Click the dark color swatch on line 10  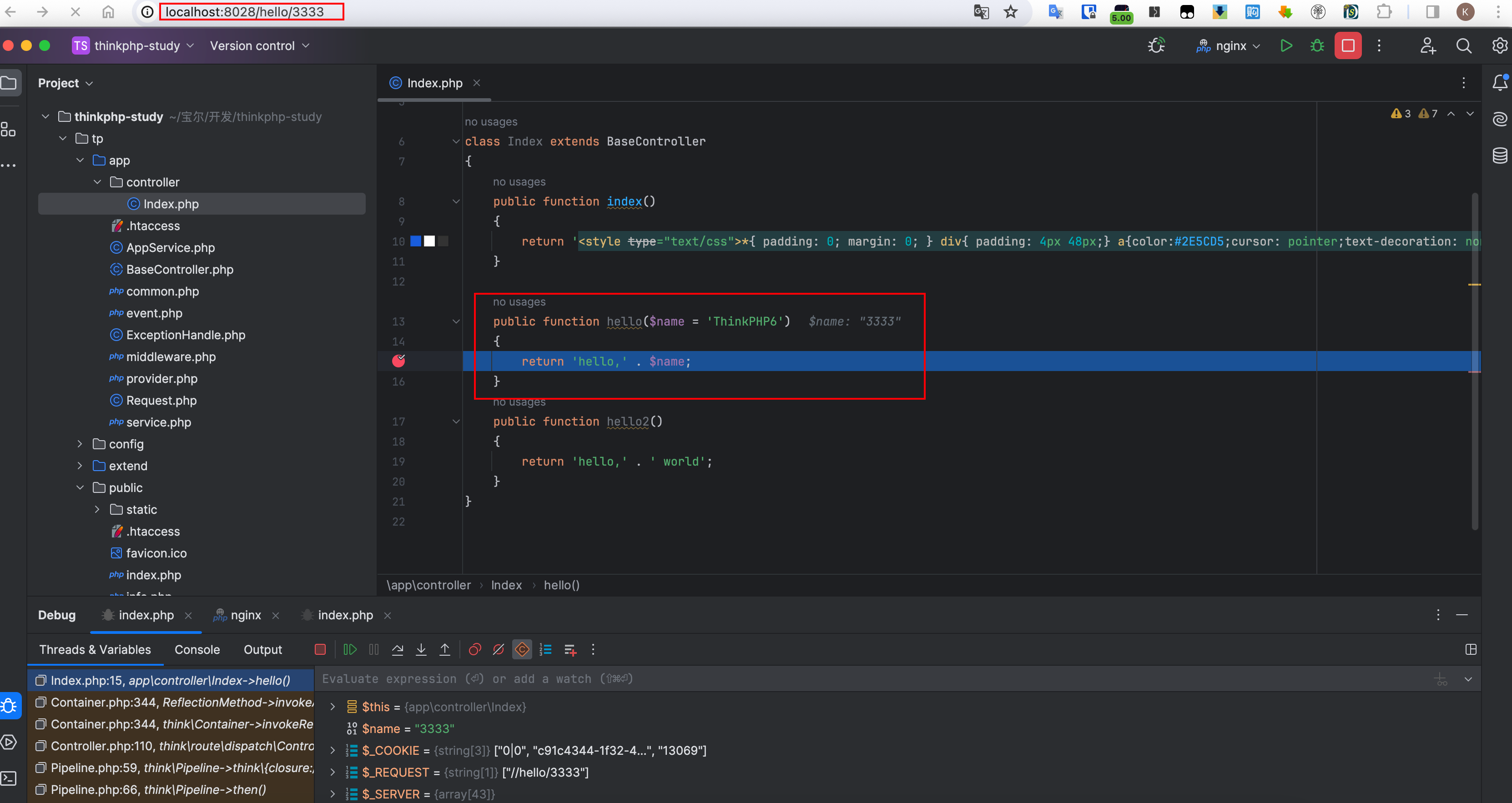[443, 241]
